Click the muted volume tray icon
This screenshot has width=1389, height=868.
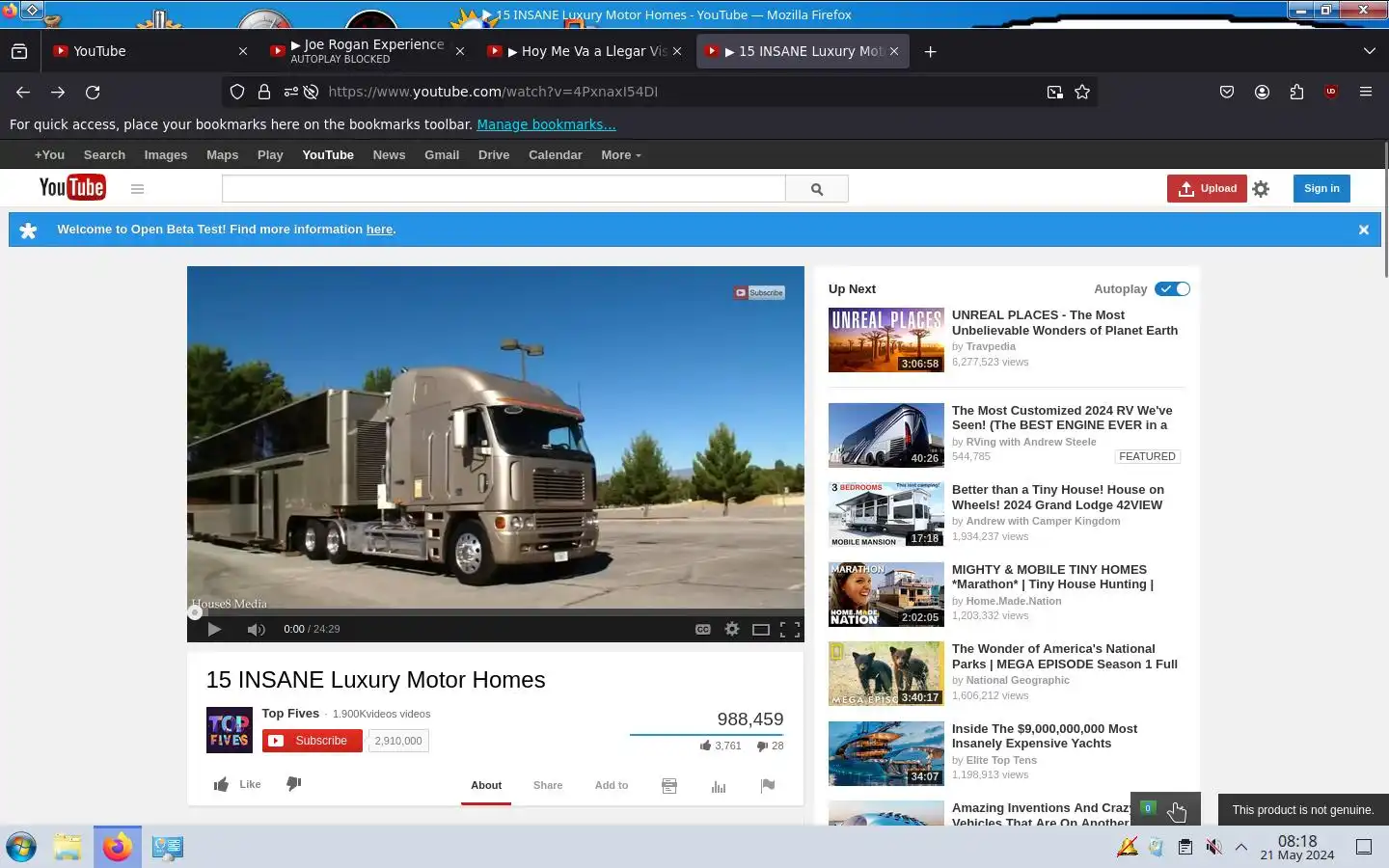(x=1213, y=847)
